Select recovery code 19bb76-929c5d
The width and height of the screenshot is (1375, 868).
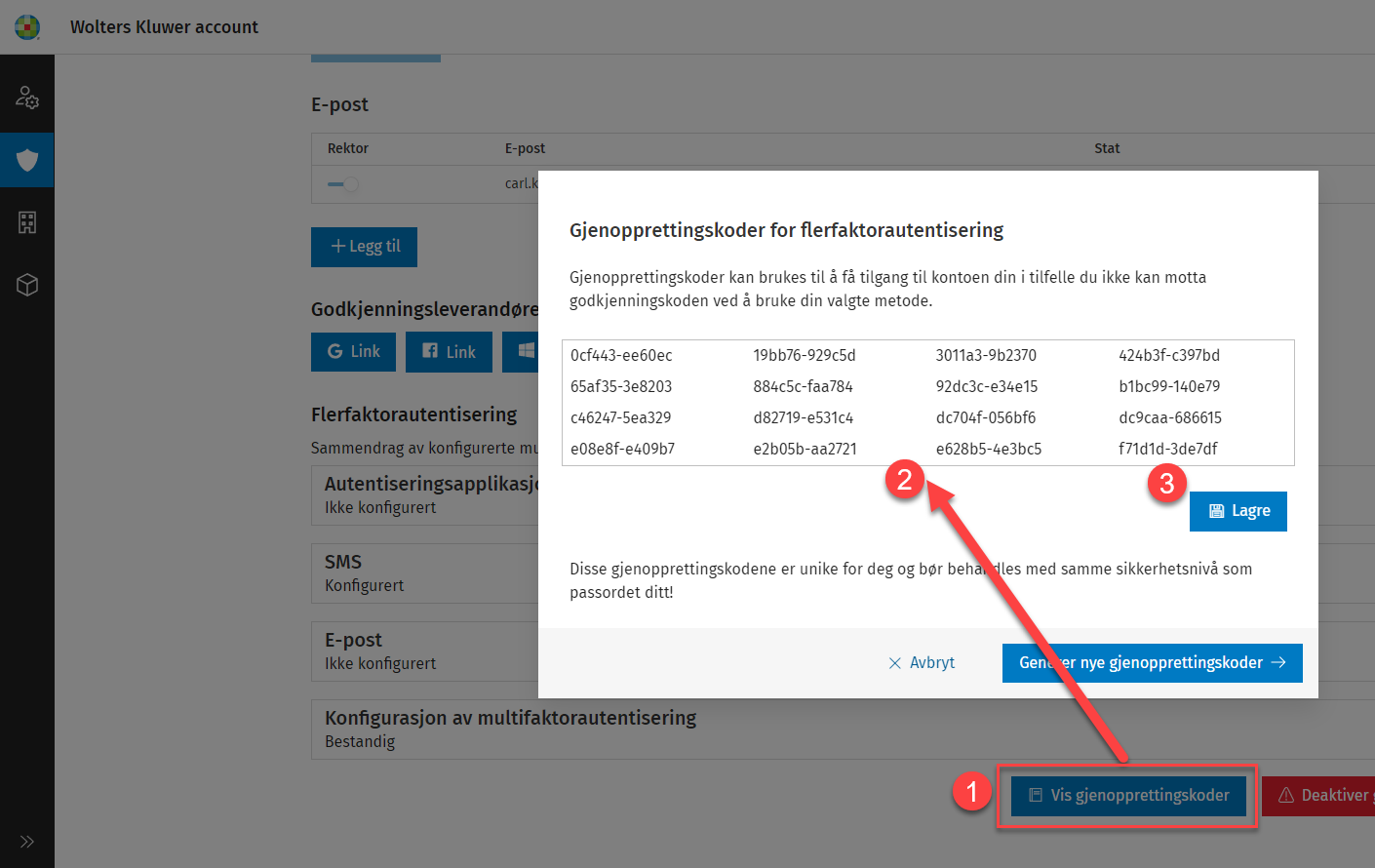(805, 355)
